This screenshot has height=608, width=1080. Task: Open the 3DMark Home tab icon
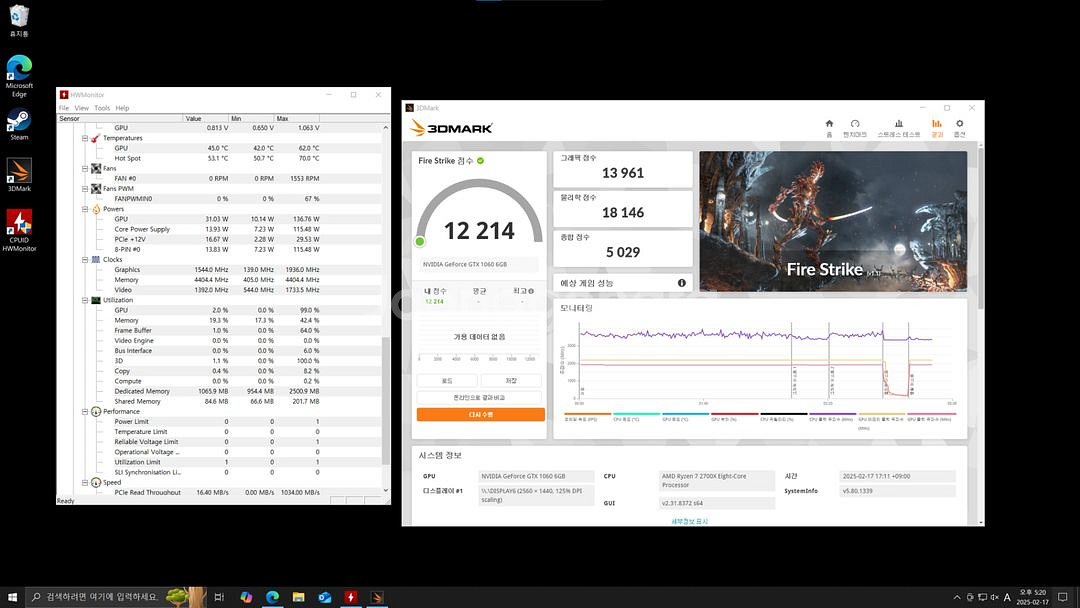point(829,124)
